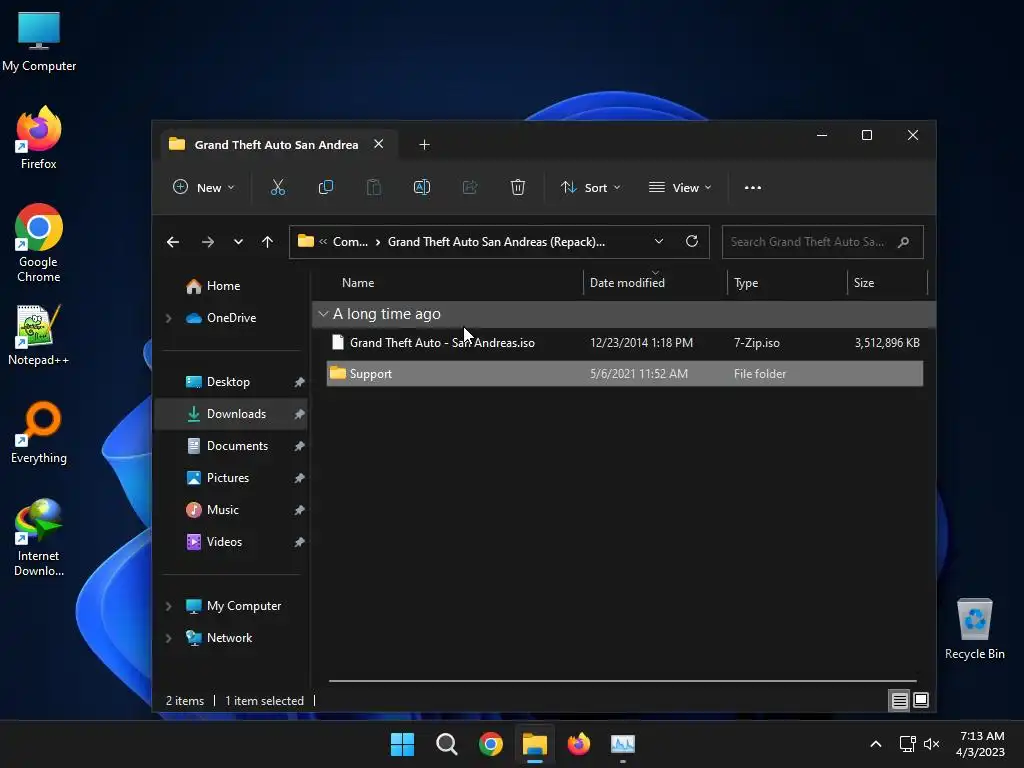Expand the address bar history dropdown

tap(659, 242)
